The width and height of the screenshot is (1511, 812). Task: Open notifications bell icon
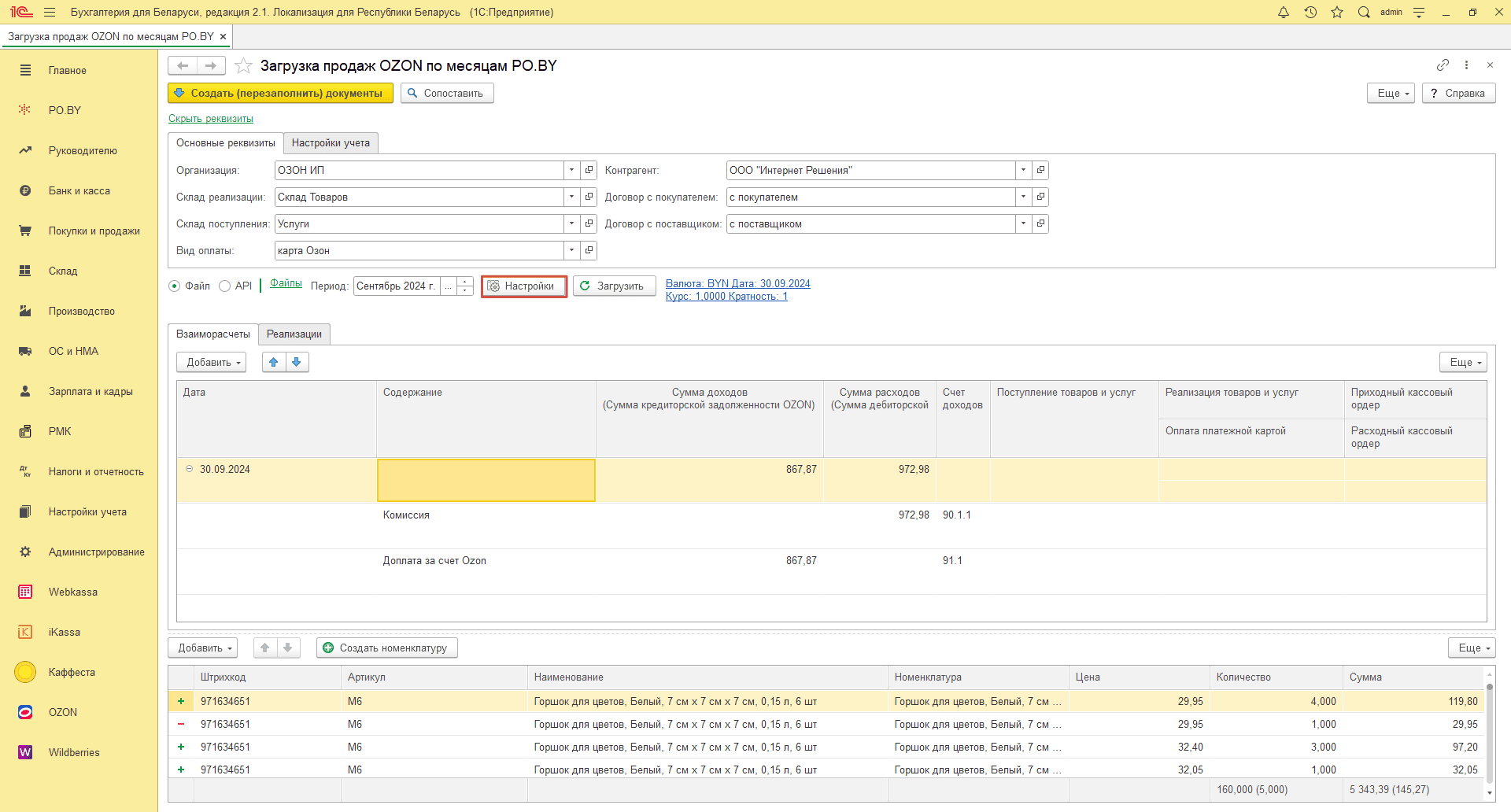coord(1284,12)
